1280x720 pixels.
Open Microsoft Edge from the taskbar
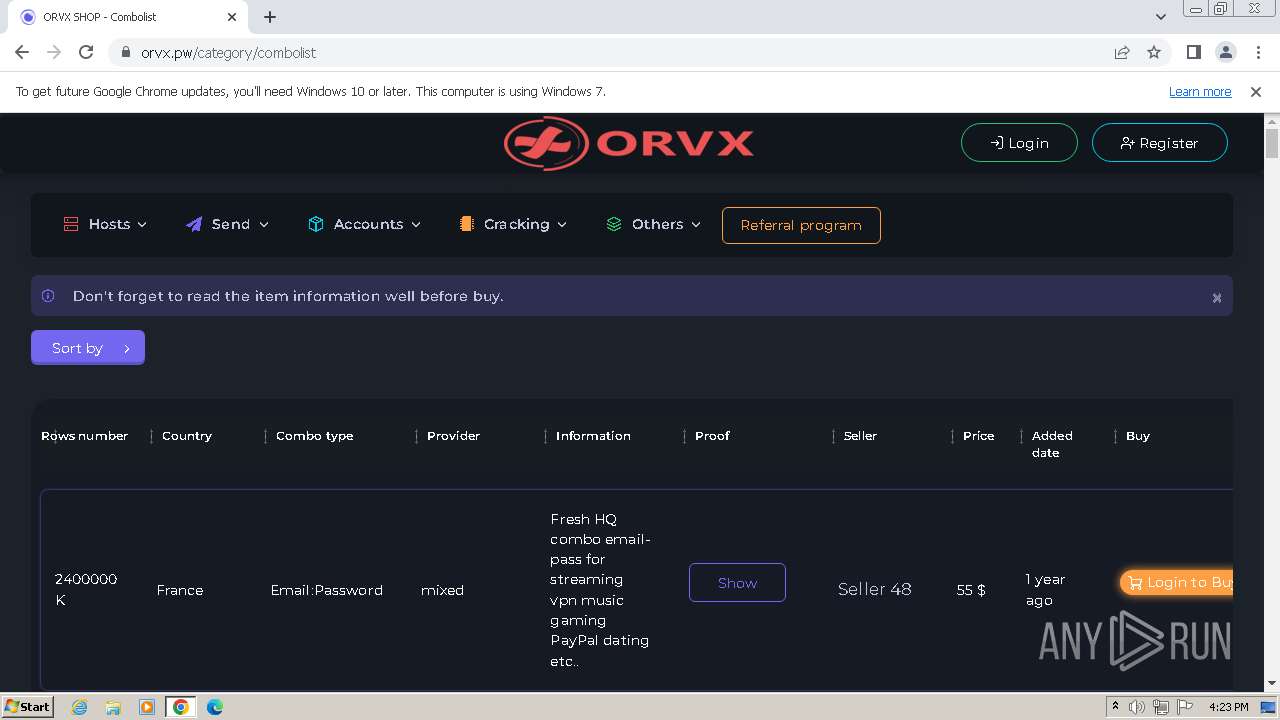[x=215, y=707]
